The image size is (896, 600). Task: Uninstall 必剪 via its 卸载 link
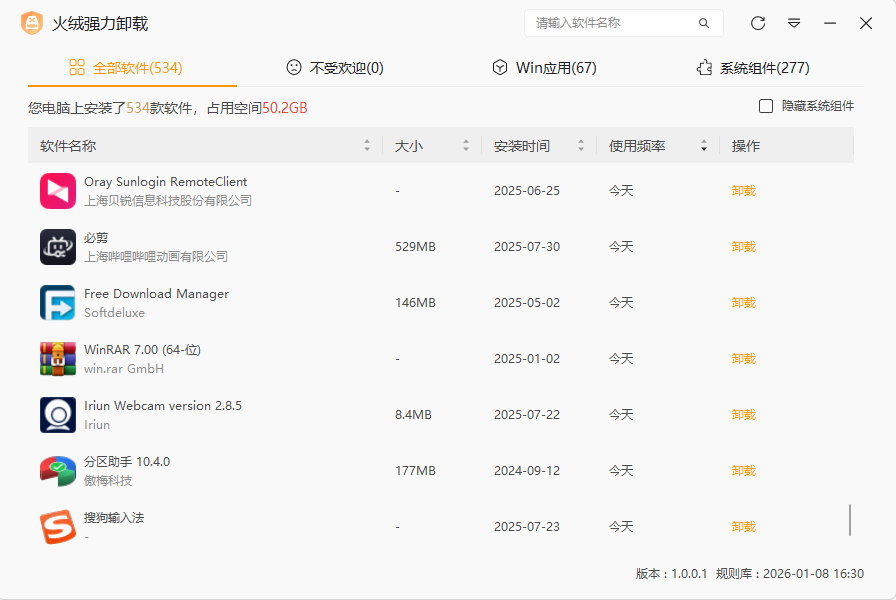pos(743,246)
